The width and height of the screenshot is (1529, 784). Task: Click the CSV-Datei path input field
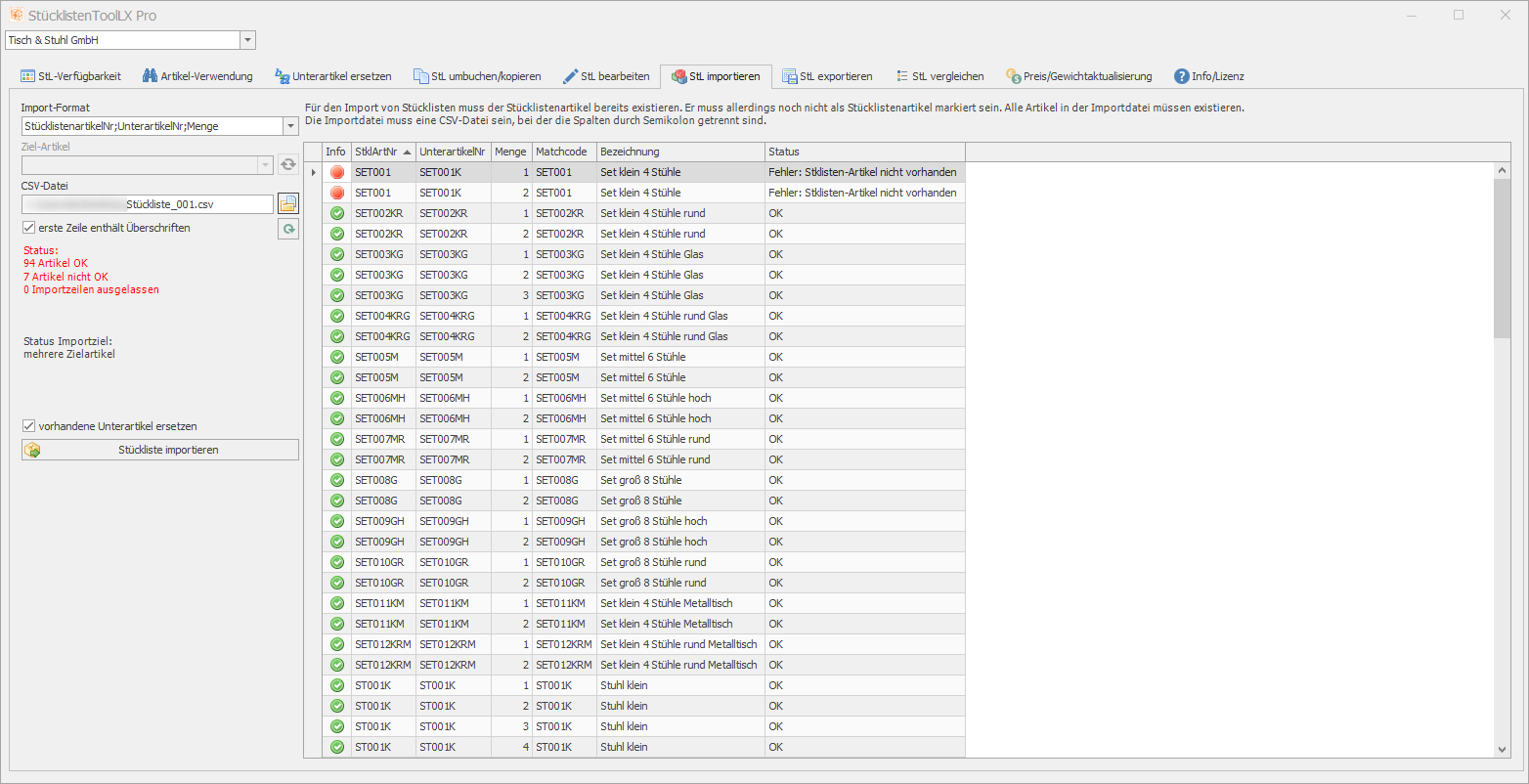(x=148, y=204)
